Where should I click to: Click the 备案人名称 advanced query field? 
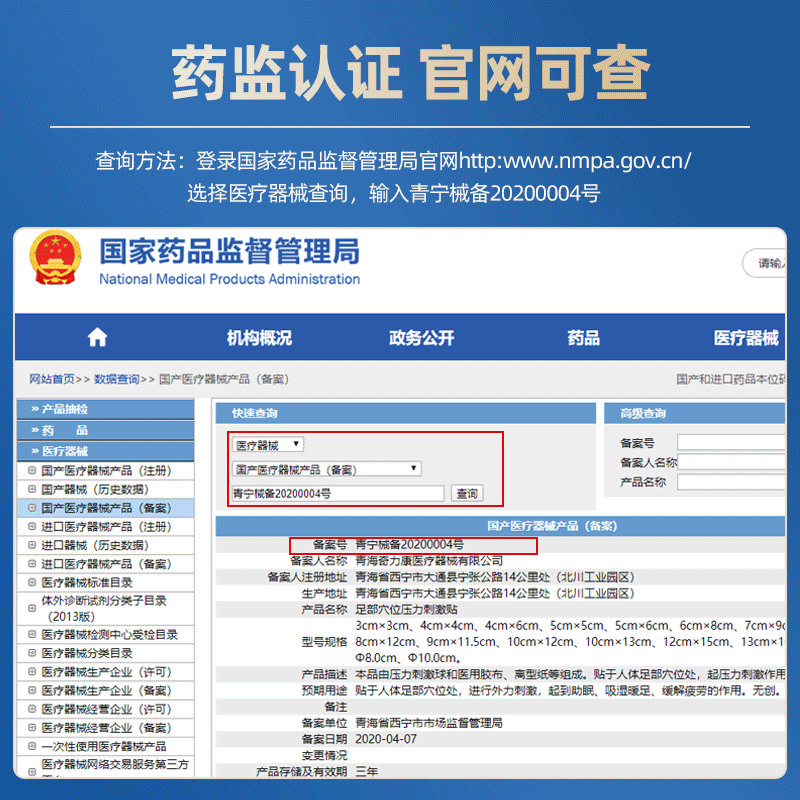[x=731, y=462]
